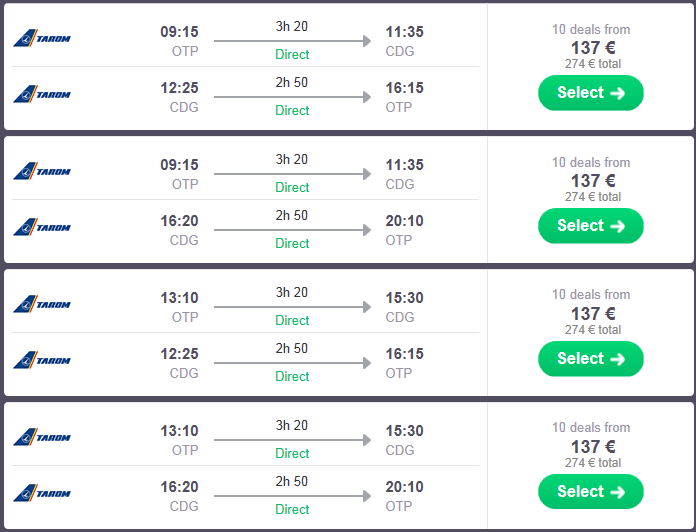Screen dimensions: 696x532
Task: Select the fourth deal: 13:10 out, 16:20 return
Action: pyautogui.click(x=590, y=492)
